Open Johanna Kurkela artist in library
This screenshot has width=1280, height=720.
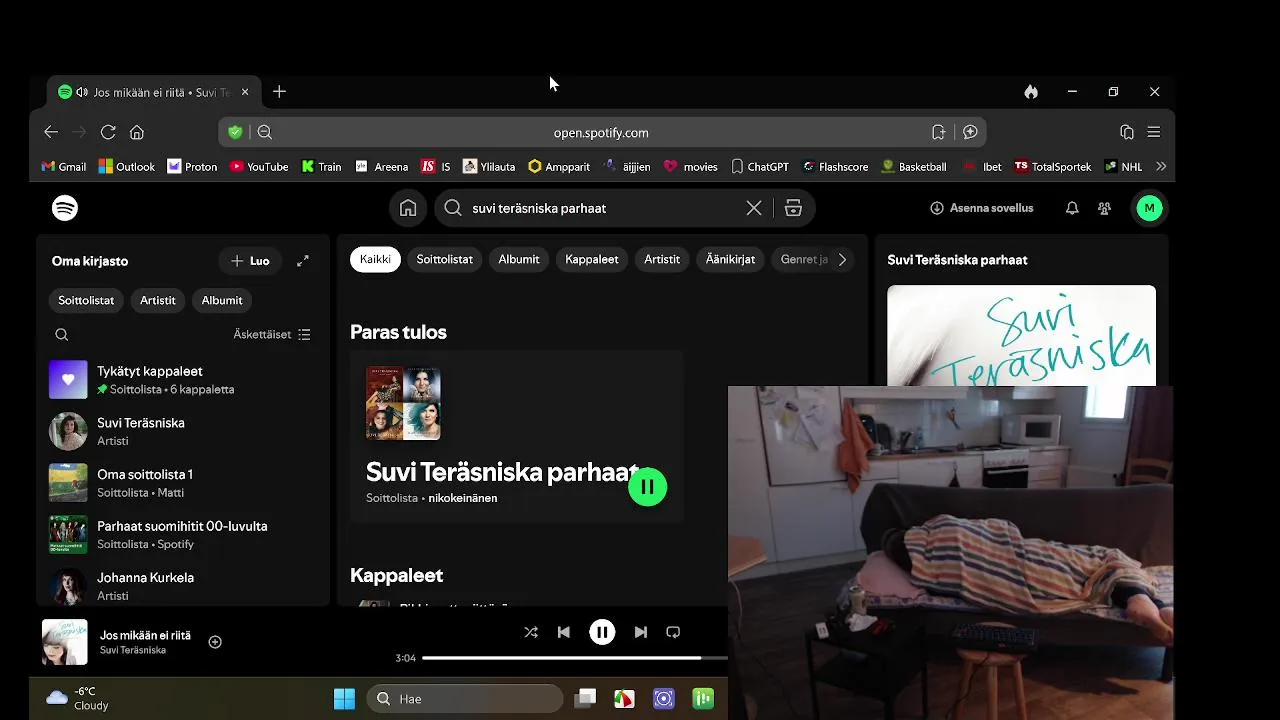point(183,586)
